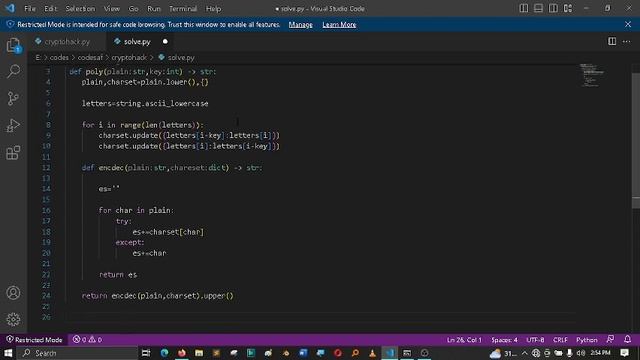This screenshot has width=640, height=360.
Task: Change indentation via Spaces: 4
Action: [504, 340]
